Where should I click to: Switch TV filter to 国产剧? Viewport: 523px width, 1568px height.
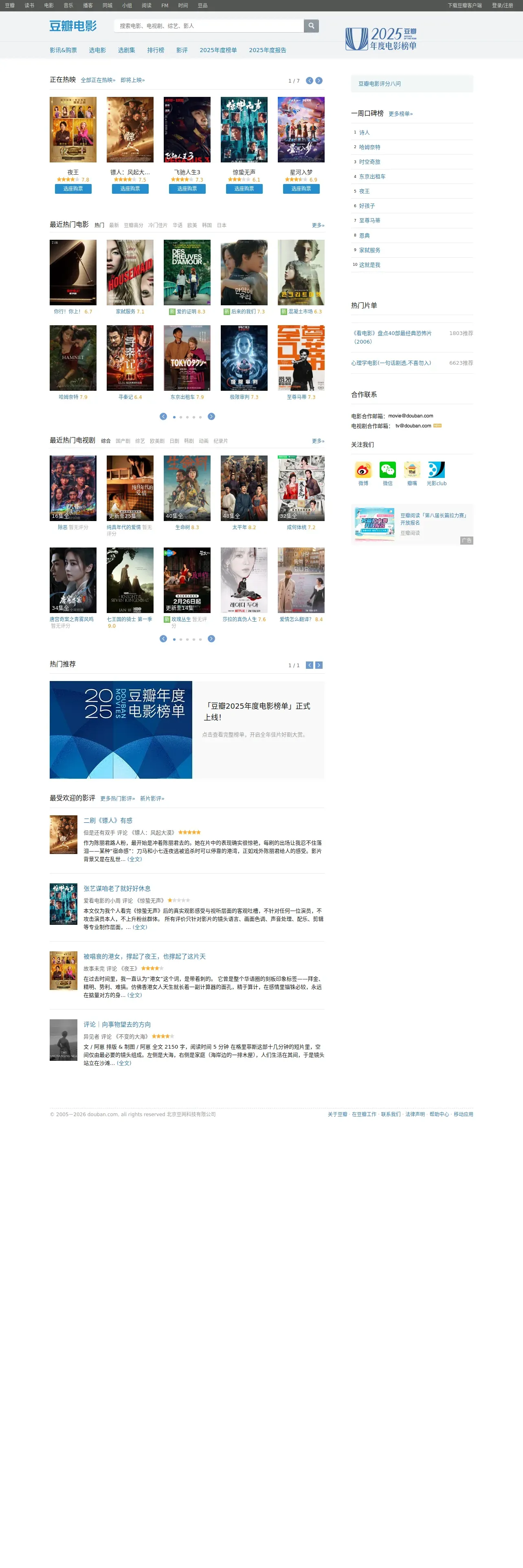click(x=123, y=441)
